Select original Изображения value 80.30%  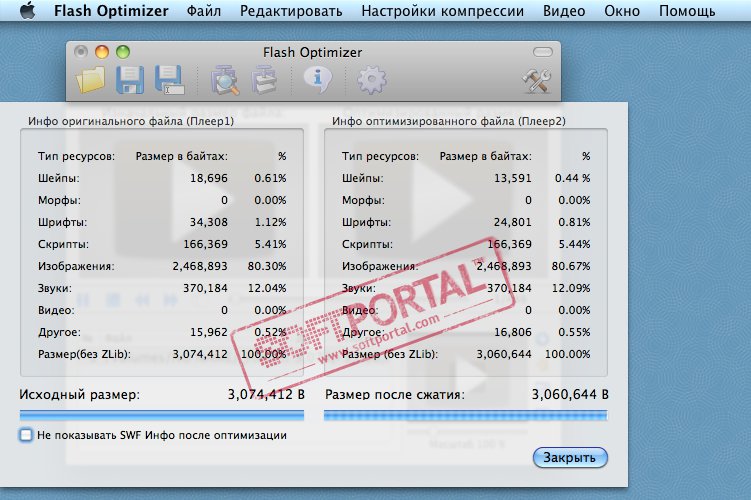(267, 266)
